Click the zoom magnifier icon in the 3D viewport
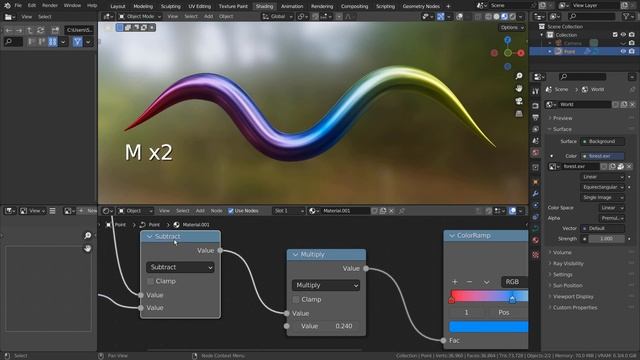 519,76
